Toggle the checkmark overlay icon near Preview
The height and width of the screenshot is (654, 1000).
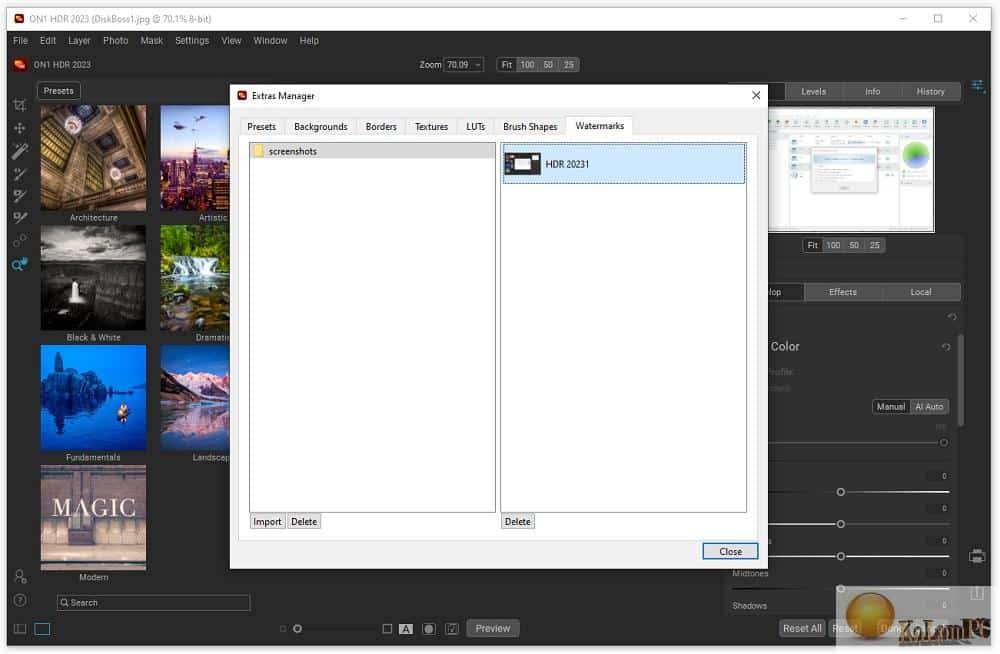tap(452, 629)
